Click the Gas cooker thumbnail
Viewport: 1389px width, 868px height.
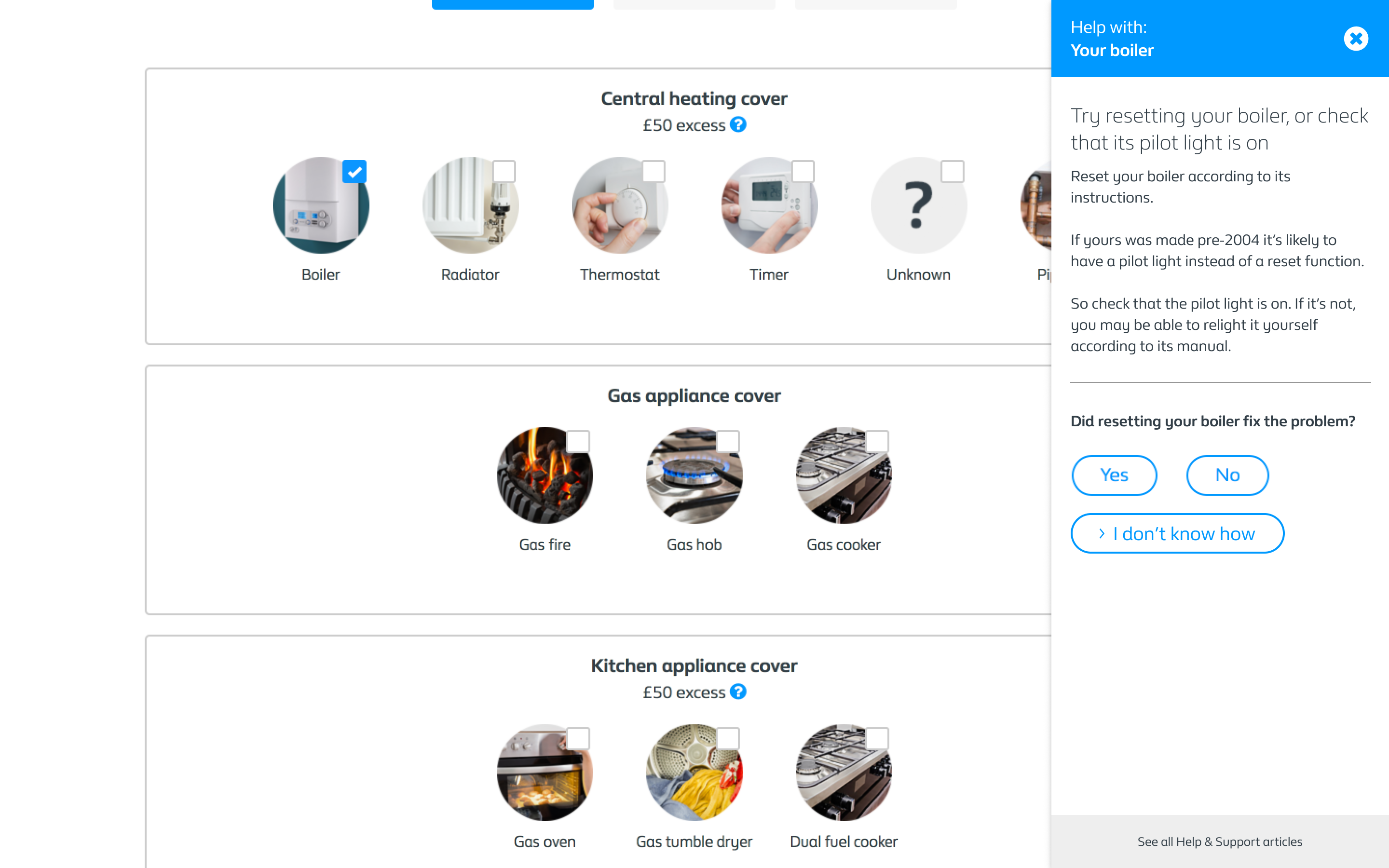[x=844, y=475]
